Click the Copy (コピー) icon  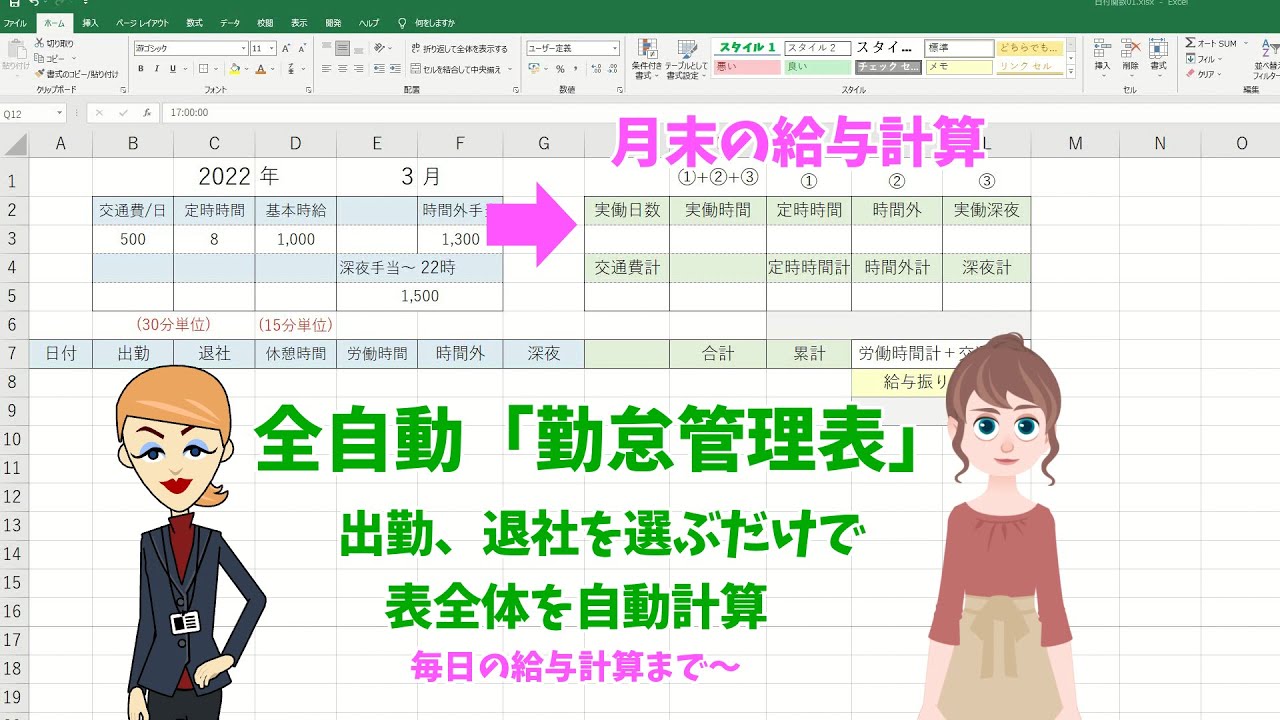pos(39,59)
